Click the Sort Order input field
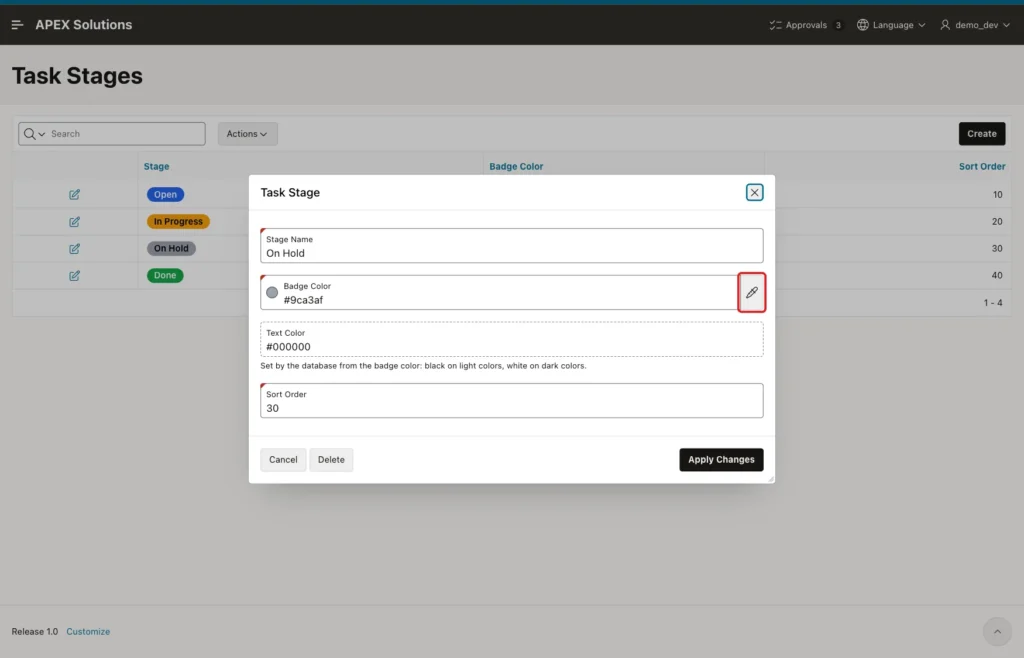The image size is (1024, 658). click(511, 401)
